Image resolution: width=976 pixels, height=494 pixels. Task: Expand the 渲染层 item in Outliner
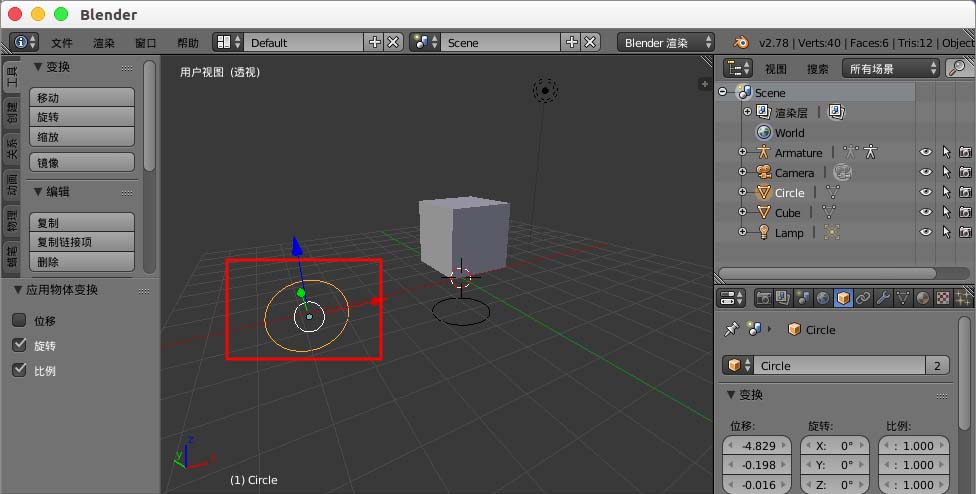coord(747,112)
